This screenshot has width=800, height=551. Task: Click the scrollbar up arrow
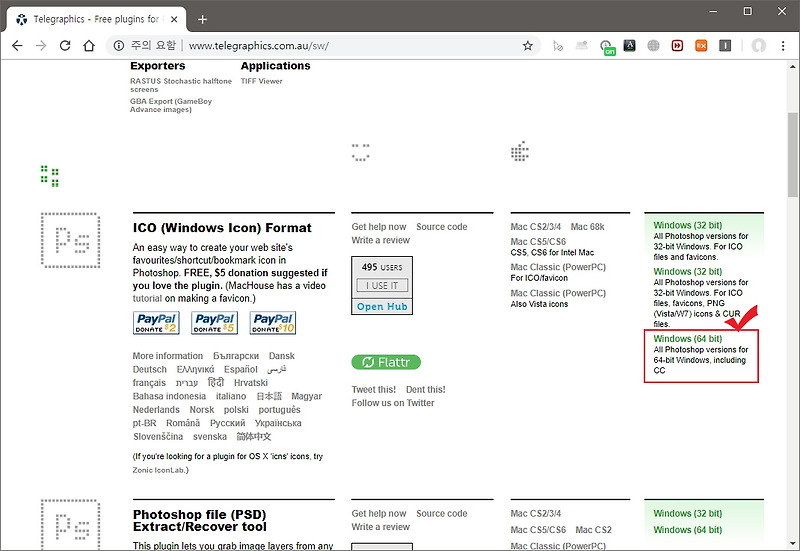792,66
